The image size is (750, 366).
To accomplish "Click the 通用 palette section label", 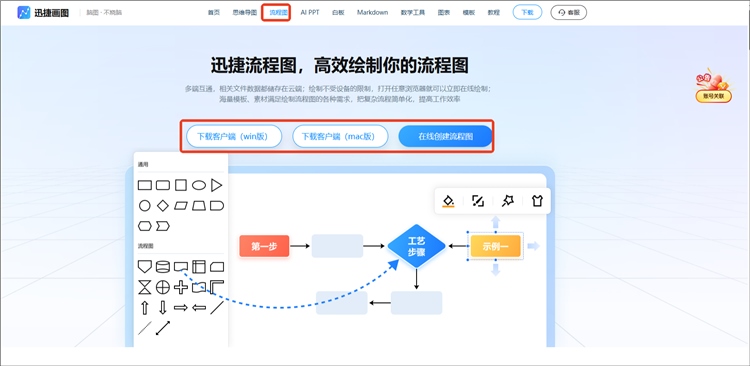I will pos(143,164).
